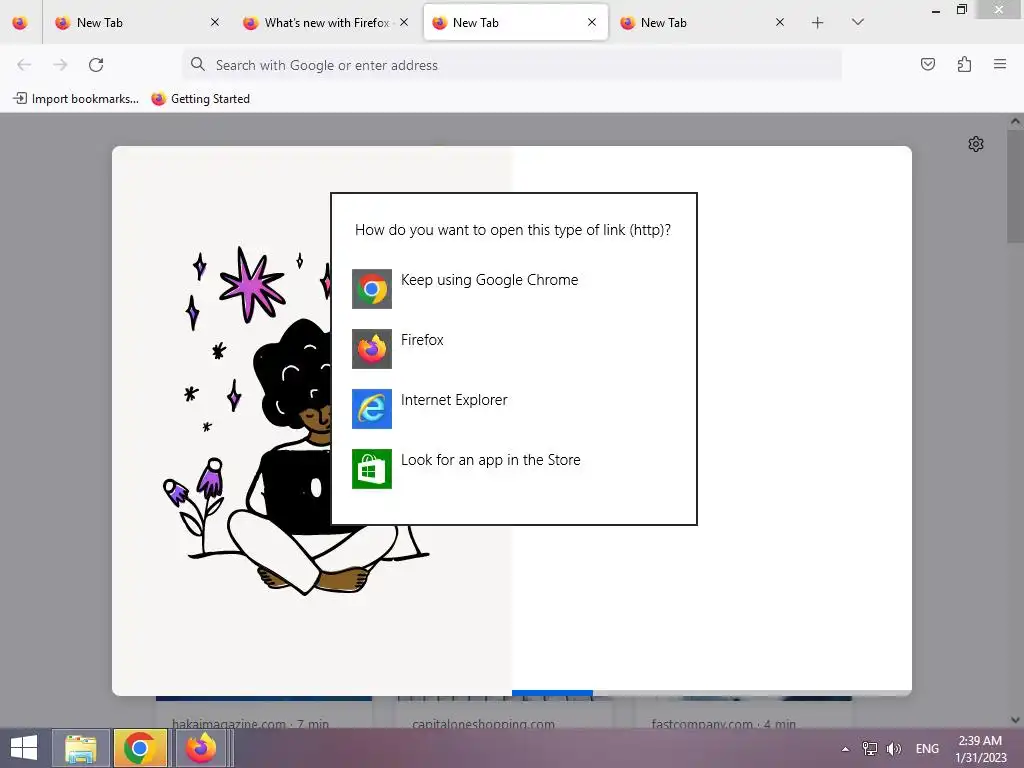Switch to What's new with Firefox tab
The width and height of the screenshot is (1024, 768).
(325, 23)
